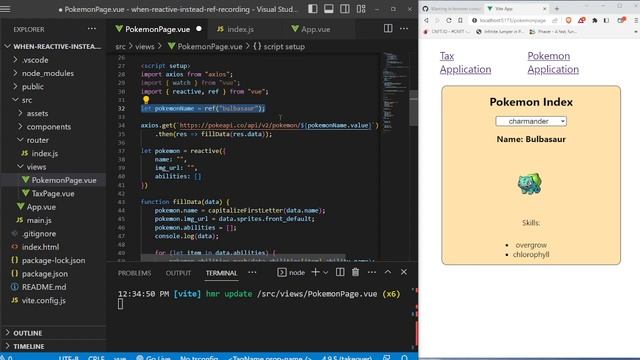Open router index.js in the explorer
The height and width of the screenshot is (360, 640).
pyautogui.click(x=53, y=153)
